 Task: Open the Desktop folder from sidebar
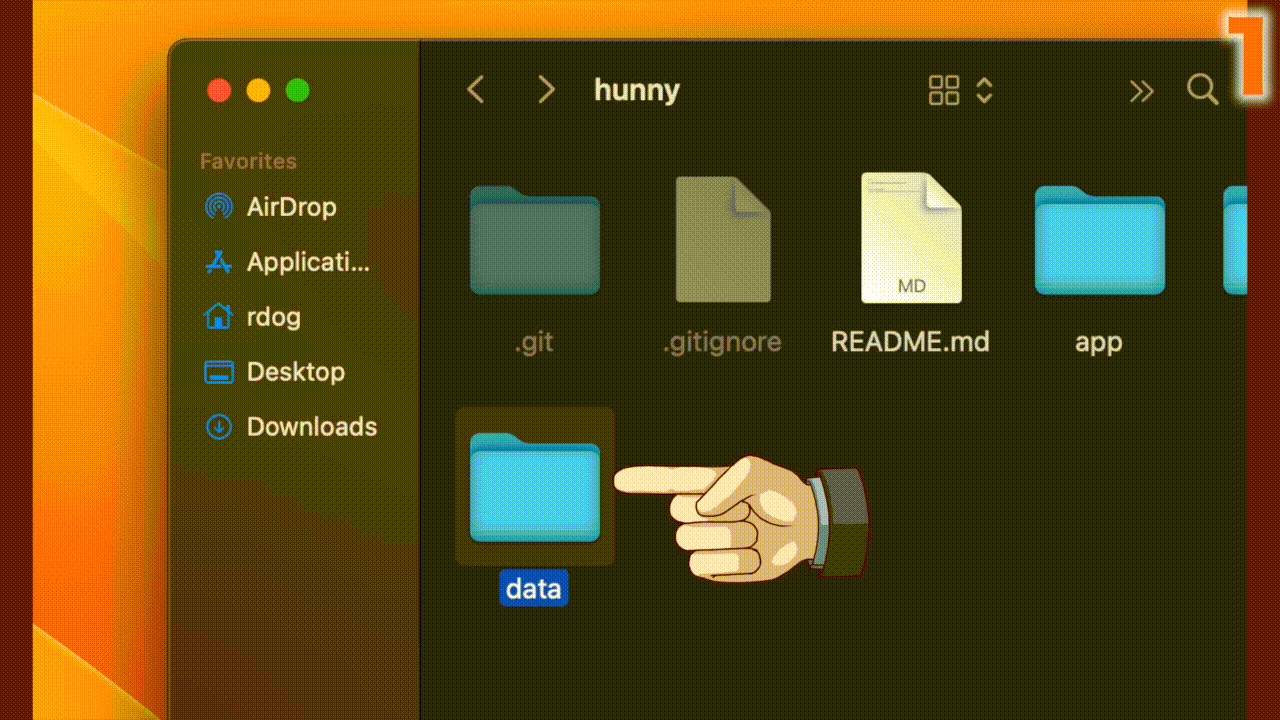point(296,372)
